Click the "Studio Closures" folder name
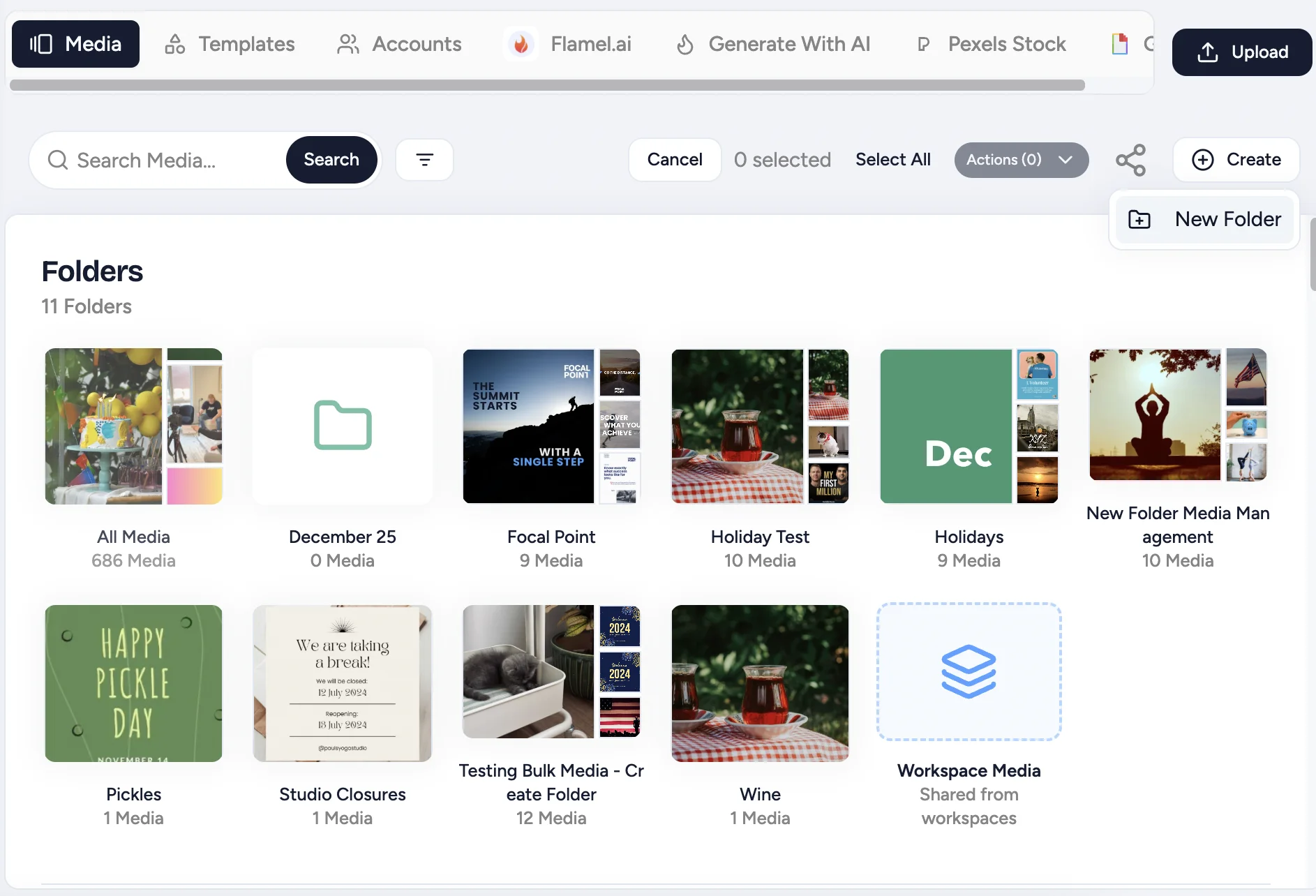This screenshot has height=896, width=1316. click(343, 795)
